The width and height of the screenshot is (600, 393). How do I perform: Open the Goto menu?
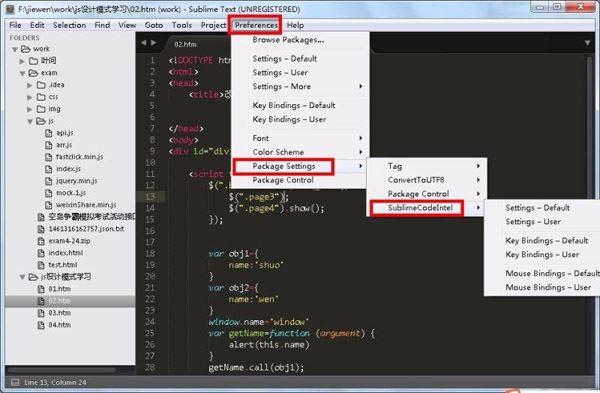point(153,25)
